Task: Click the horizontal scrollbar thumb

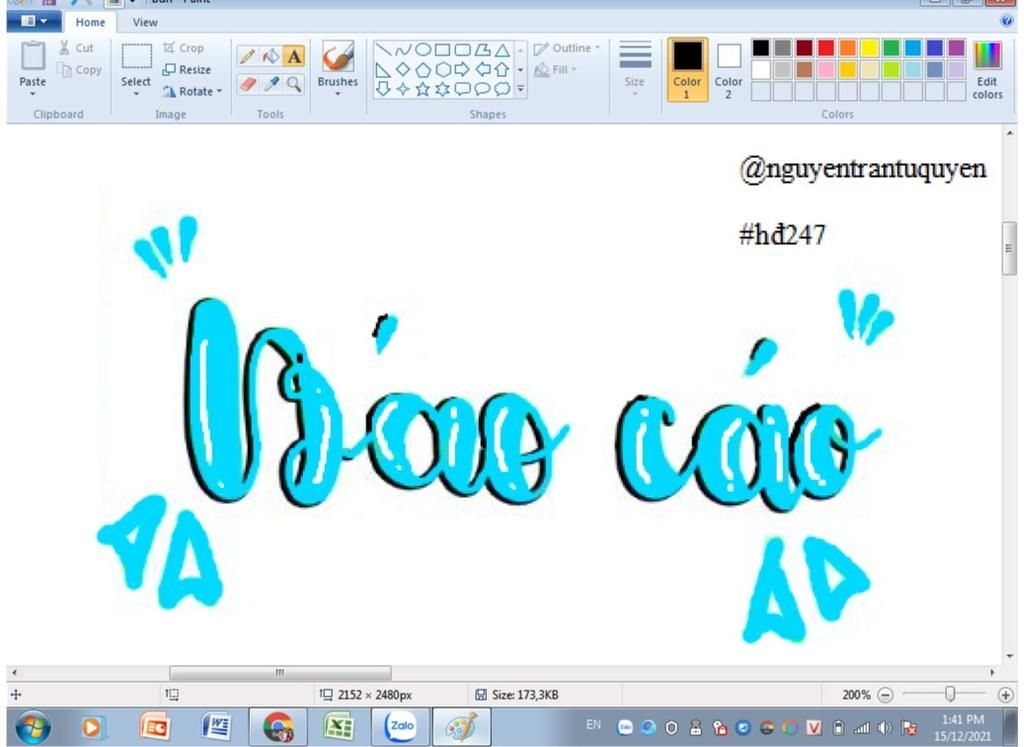Action: point(280,672)
